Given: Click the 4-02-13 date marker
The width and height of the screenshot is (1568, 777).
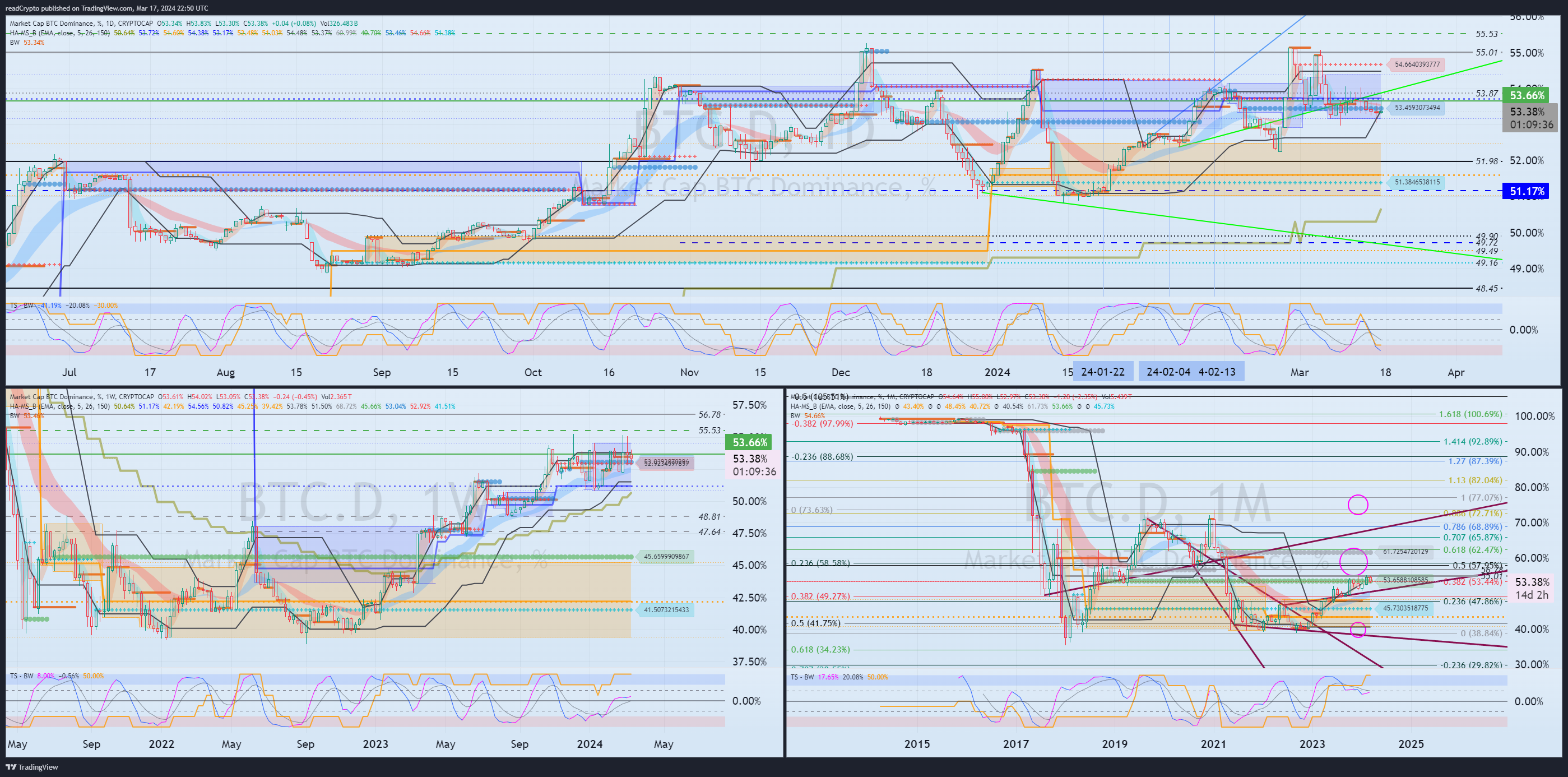Looking at the screenshot, I should 1217,372.
